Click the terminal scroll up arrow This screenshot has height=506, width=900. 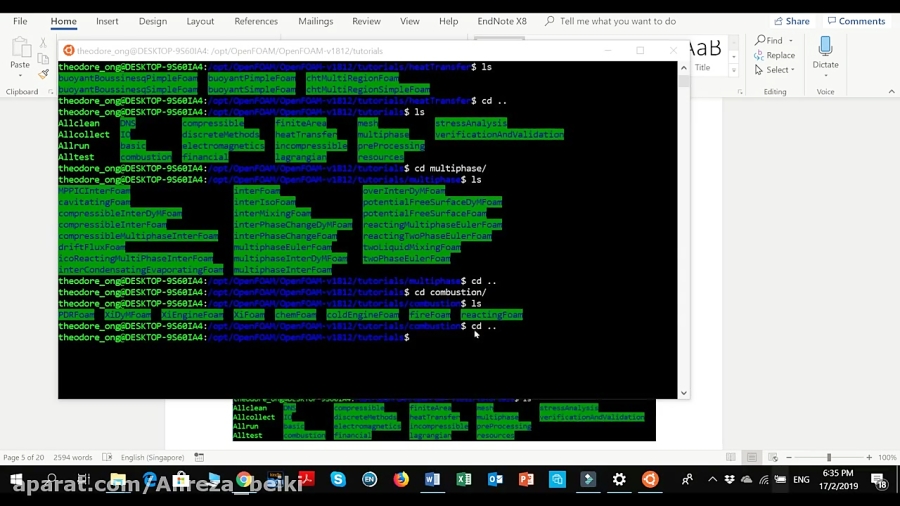(x=684, y=68)
